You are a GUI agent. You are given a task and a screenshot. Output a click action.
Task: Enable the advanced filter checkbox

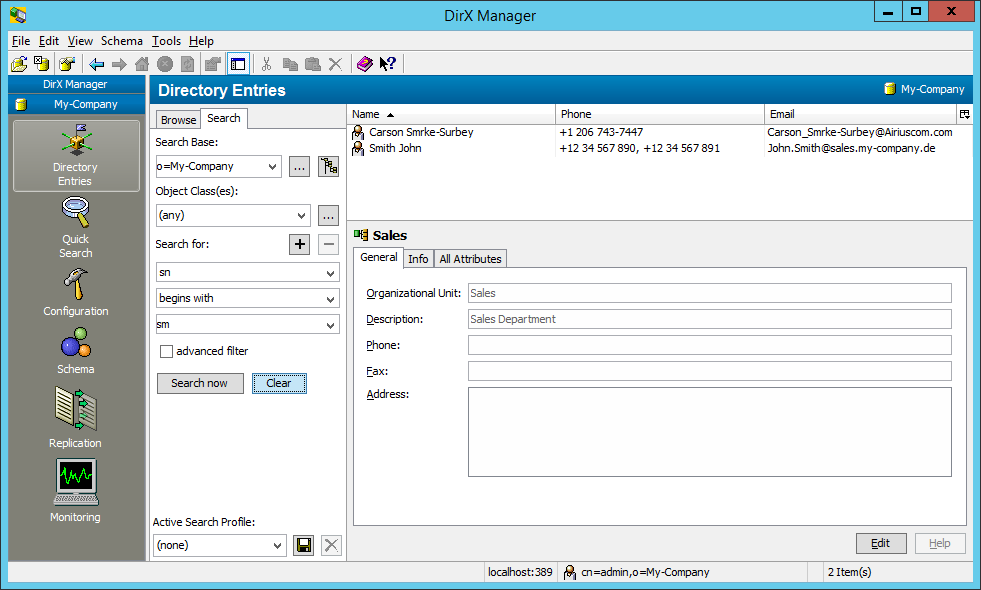pos(167,351)
